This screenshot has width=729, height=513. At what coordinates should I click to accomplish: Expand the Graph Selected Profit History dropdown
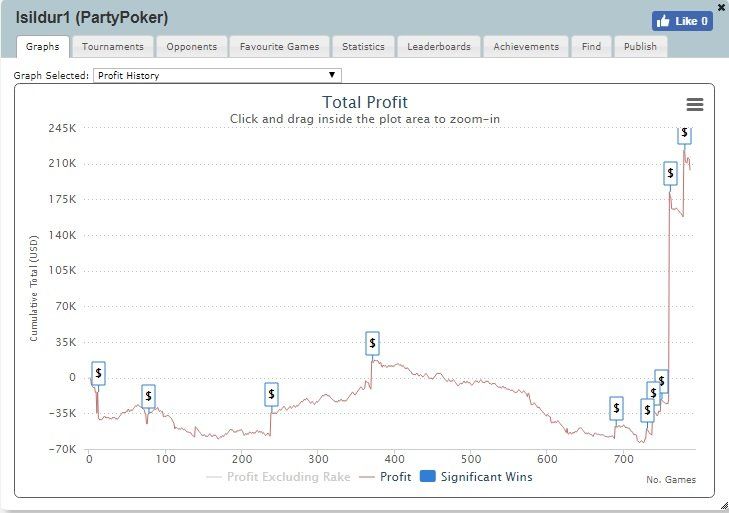point(217,75)
